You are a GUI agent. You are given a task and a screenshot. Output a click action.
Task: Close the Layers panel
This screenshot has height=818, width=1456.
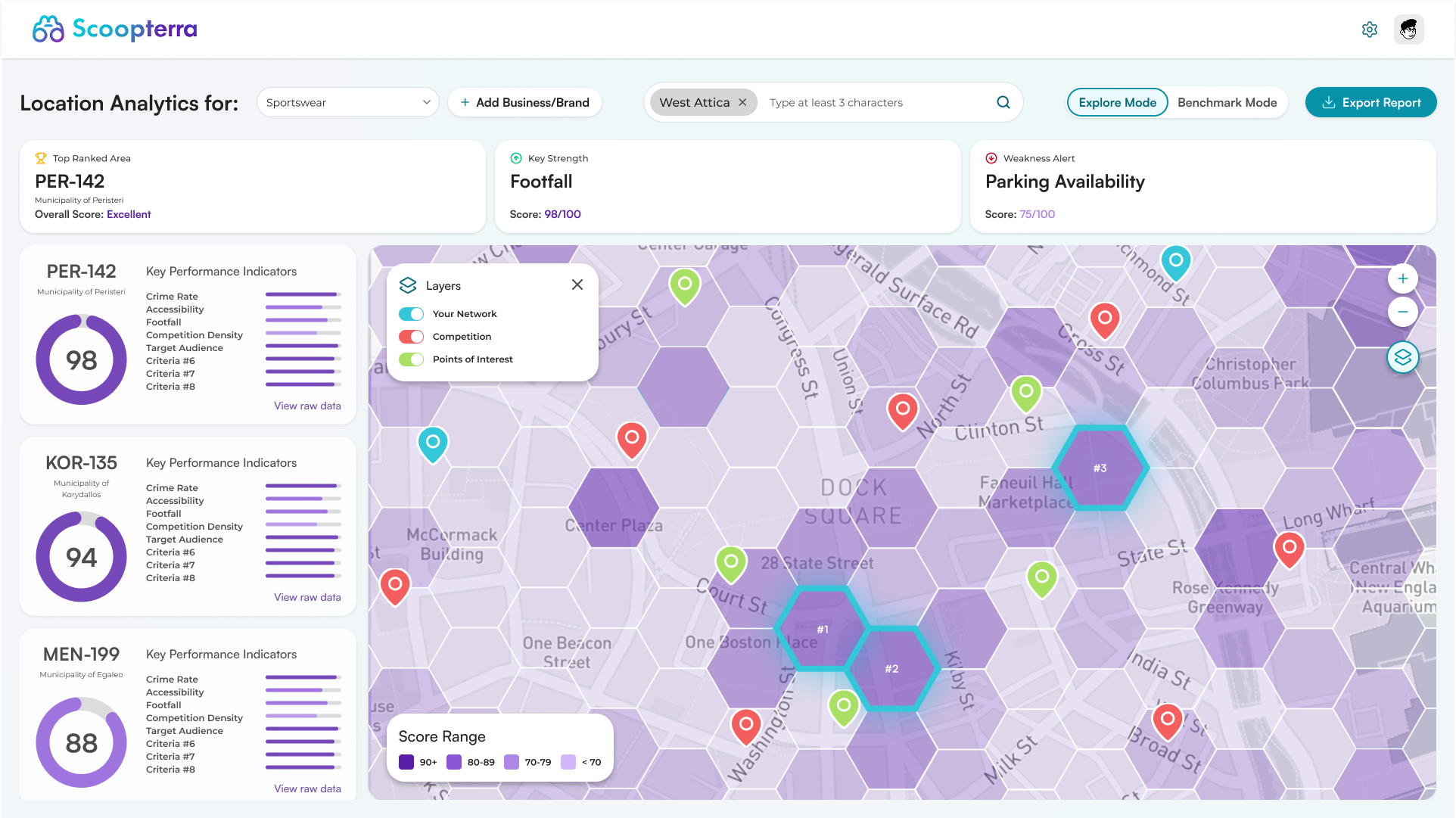577,285
